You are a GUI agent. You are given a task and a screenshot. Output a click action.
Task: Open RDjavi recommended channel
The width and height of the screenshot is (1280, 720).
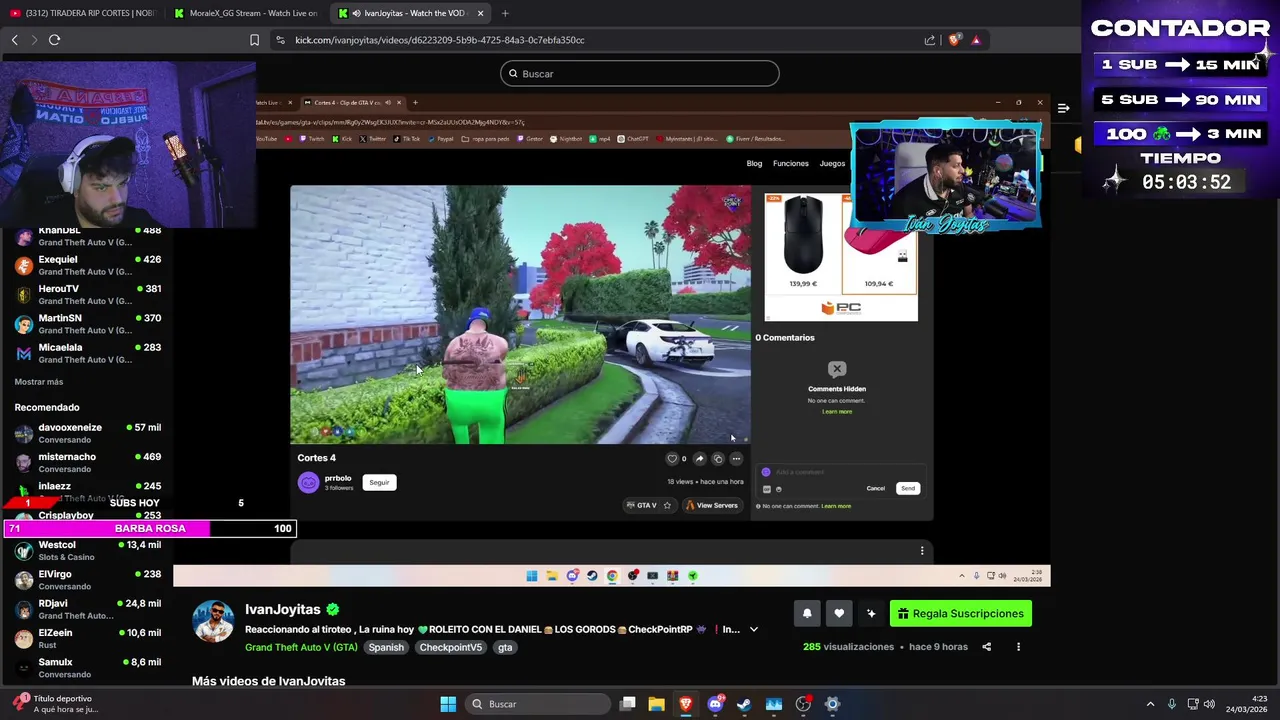tap(88, 609)
